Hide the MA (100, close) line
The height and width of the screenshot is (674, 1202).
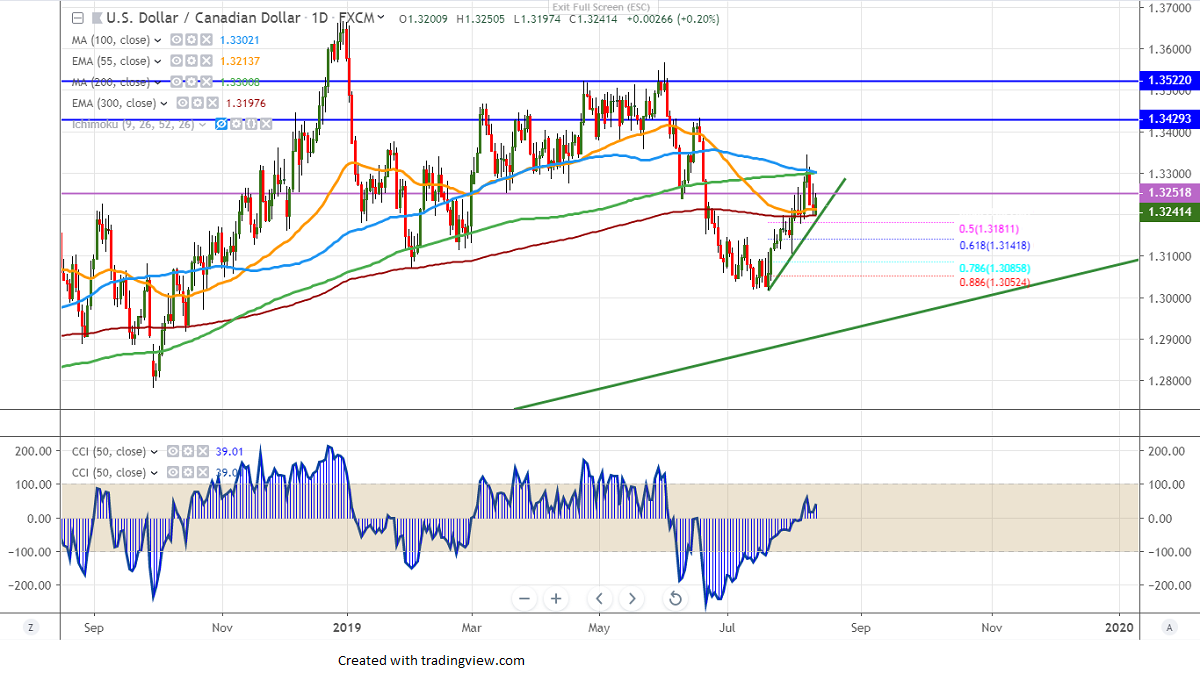pos(176,40)
